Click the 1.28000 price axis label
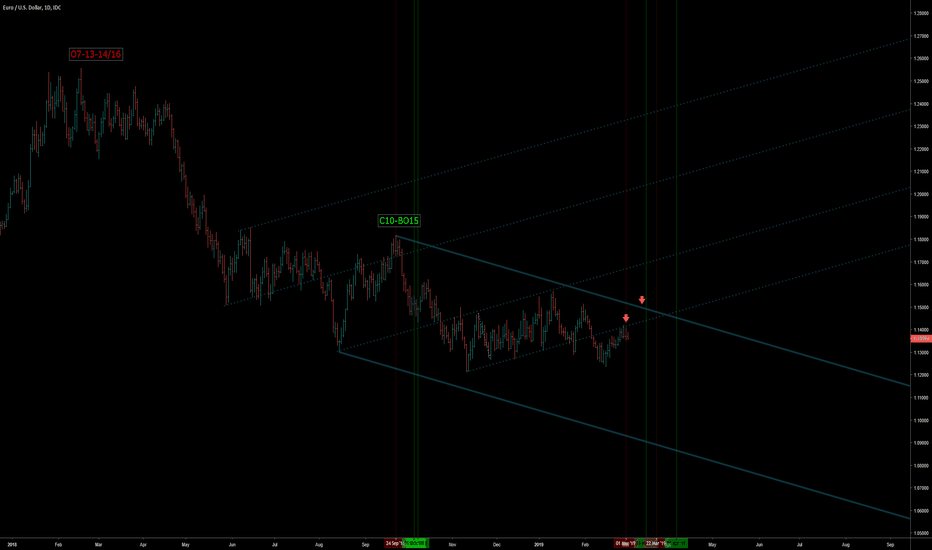Screen dimensions: 932x550 921,13
